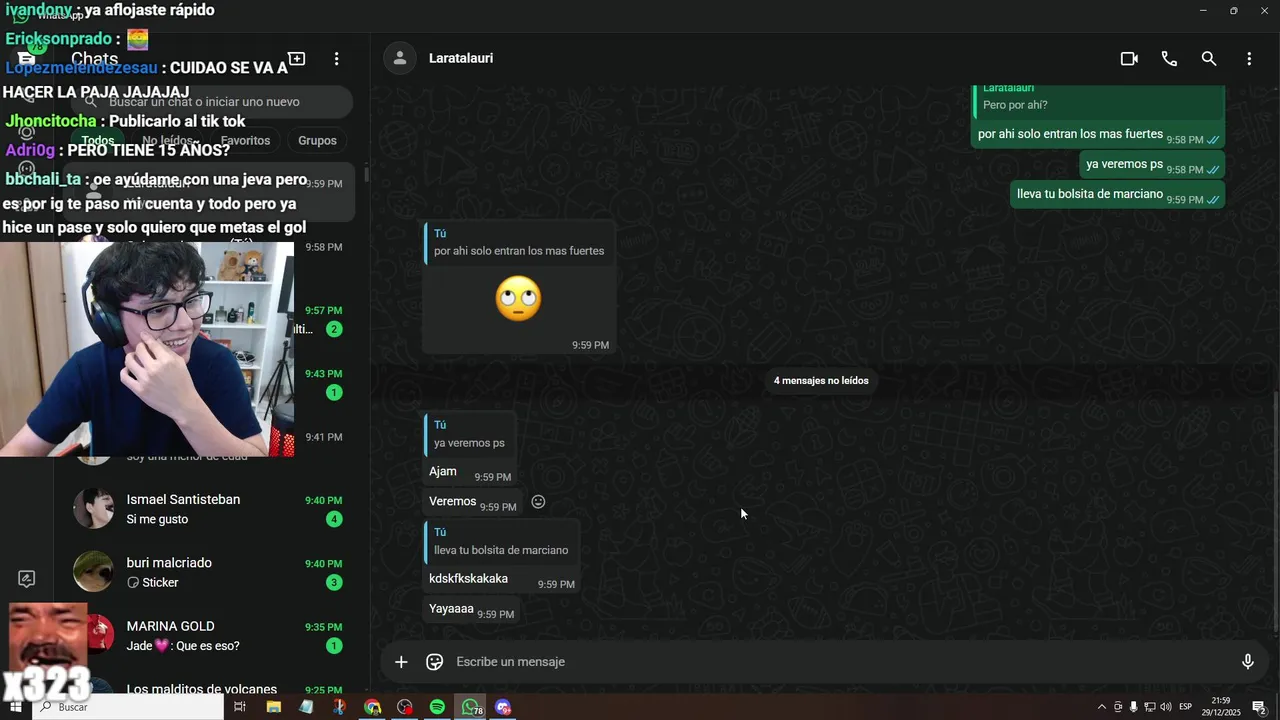Screen dimensions: 1280x720
Task: Switch to the Favoritos filter tab
Action: coord(245,141)
